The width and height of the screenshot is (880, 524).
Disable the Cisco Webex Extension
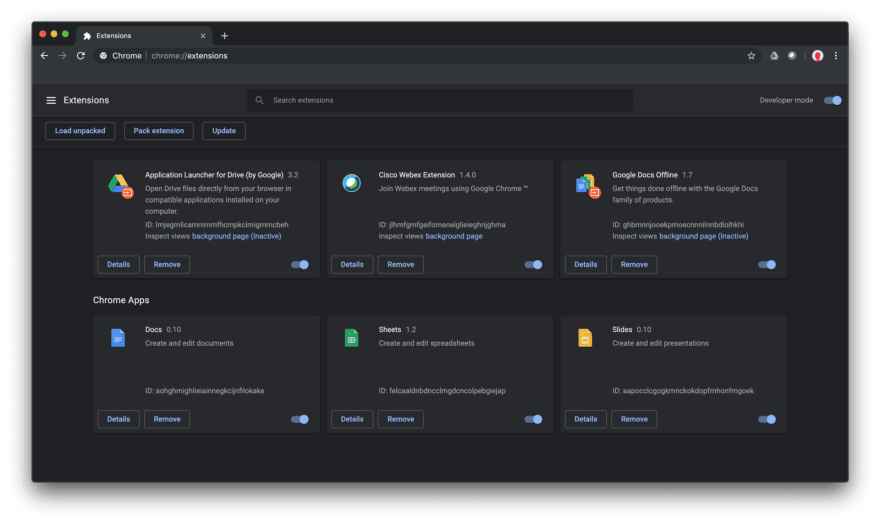coord(533,265)
